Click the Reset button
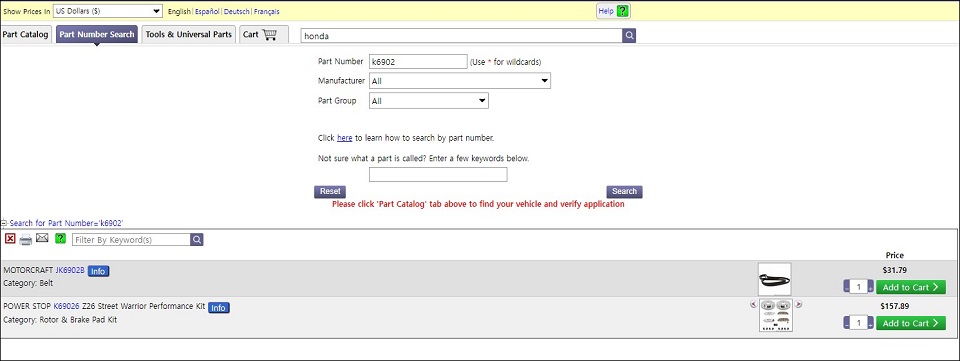Image resolution: width=960 pixels, height=361 pixels. 330,192
